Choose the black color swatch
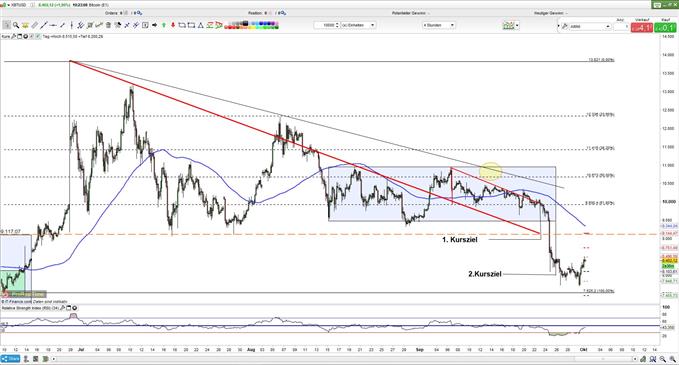679x365 pixels. [x=245, y=23]
